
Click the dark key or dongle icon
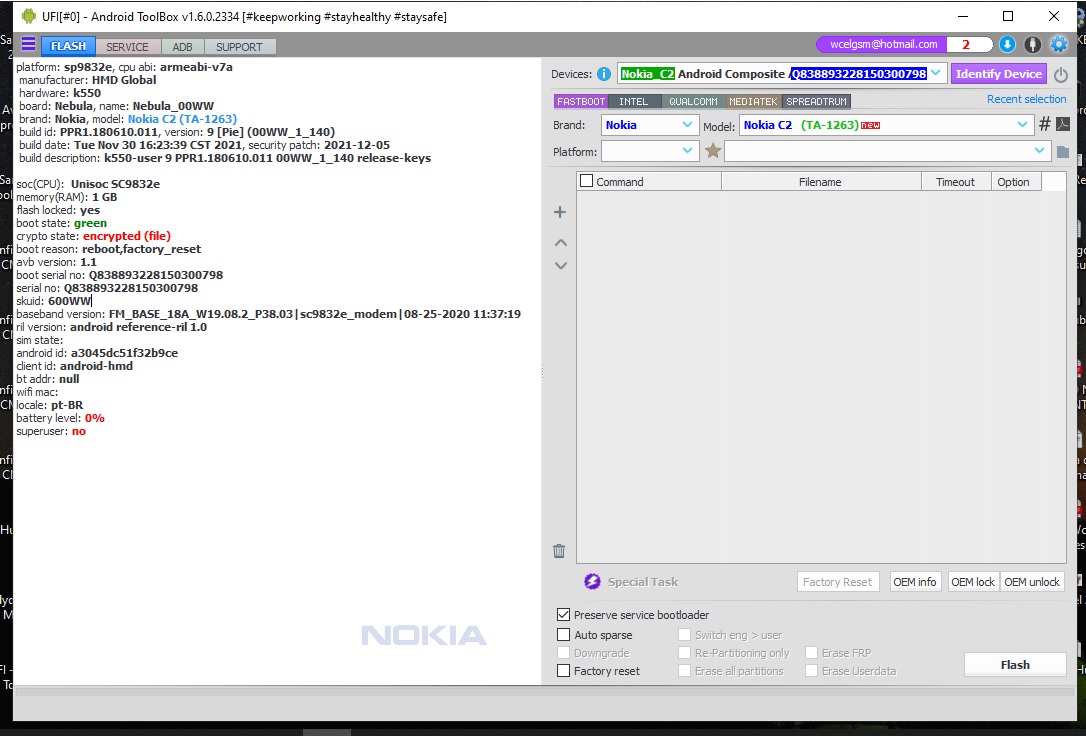click(1032, 44)
